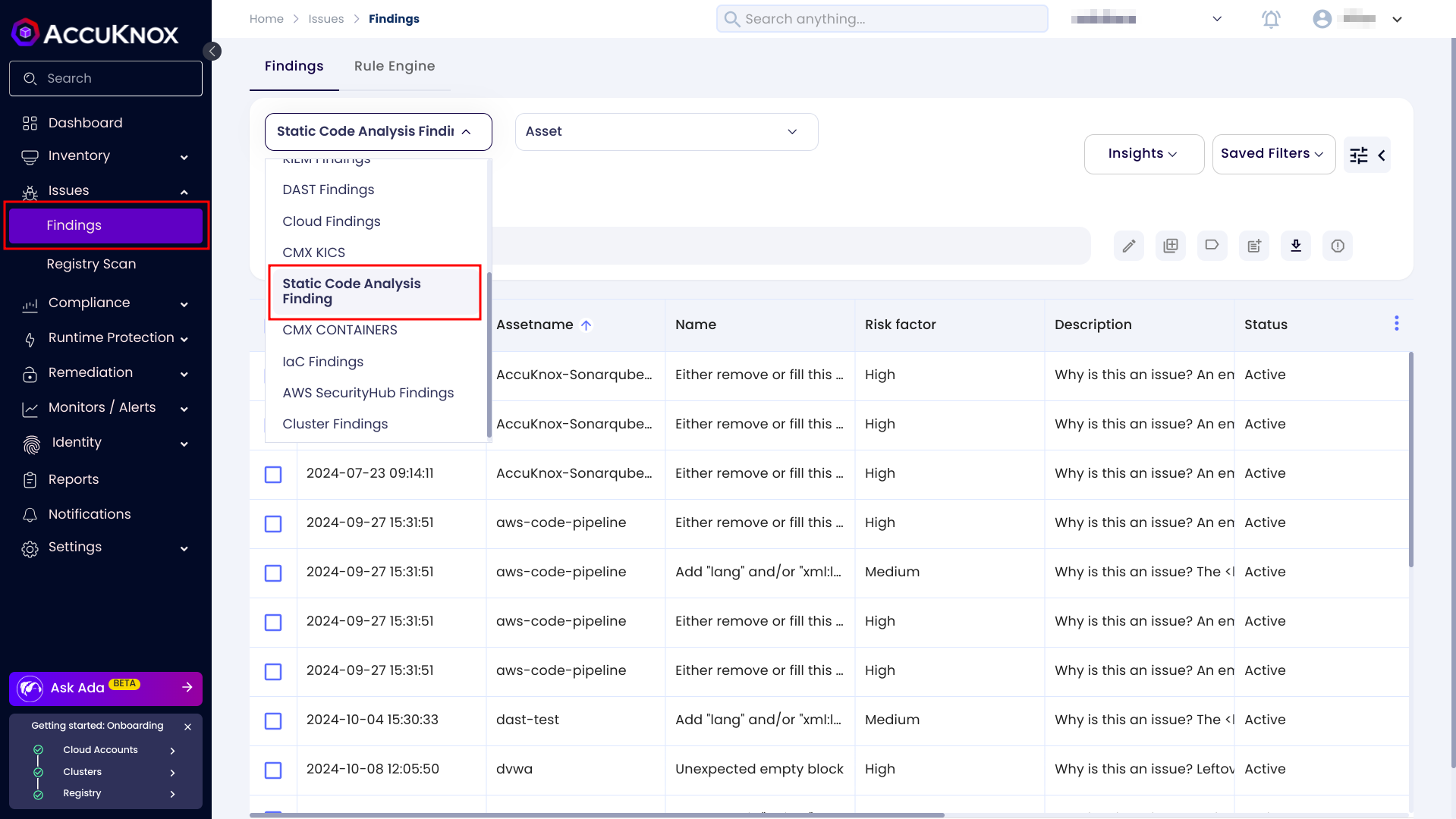
Task: Click the Unexpected empty block name cell
Action: (759, 769)
